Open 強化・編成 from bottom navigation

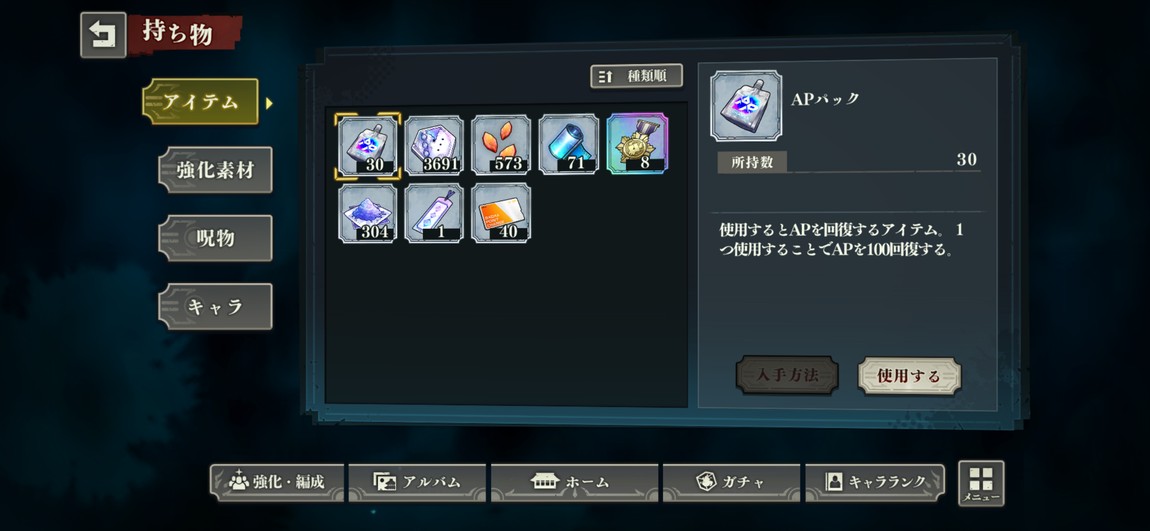[x=276, y=483]
